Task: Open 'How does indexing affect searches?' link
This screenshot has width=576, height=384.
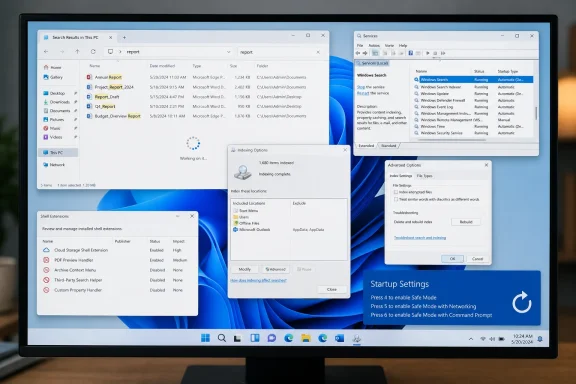Action: click(x=258, y=280)
